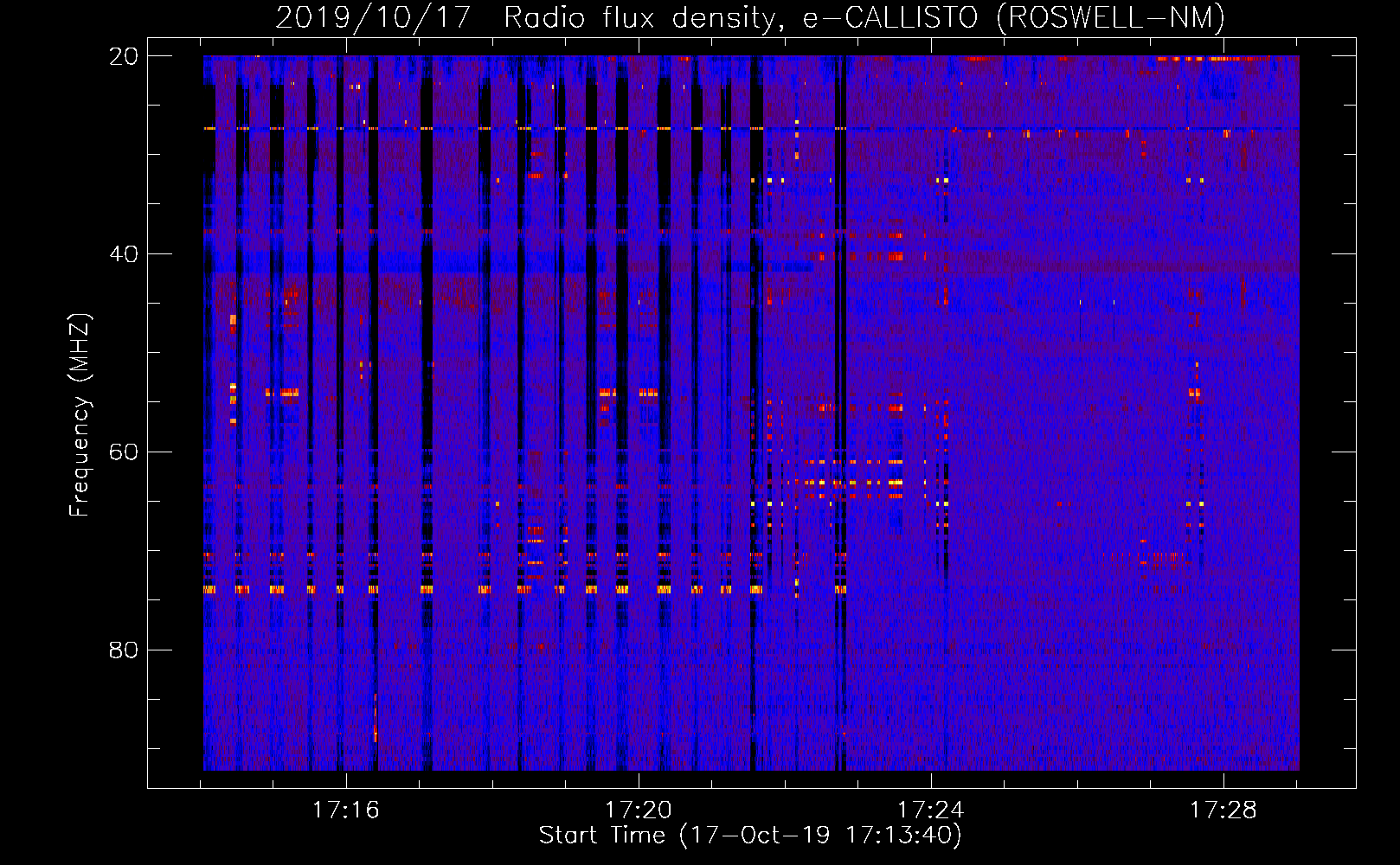1400x865 pixels.
Task: Click the time tick label '17:28'
Action: pyautogui.click(x=1223, y=811)
